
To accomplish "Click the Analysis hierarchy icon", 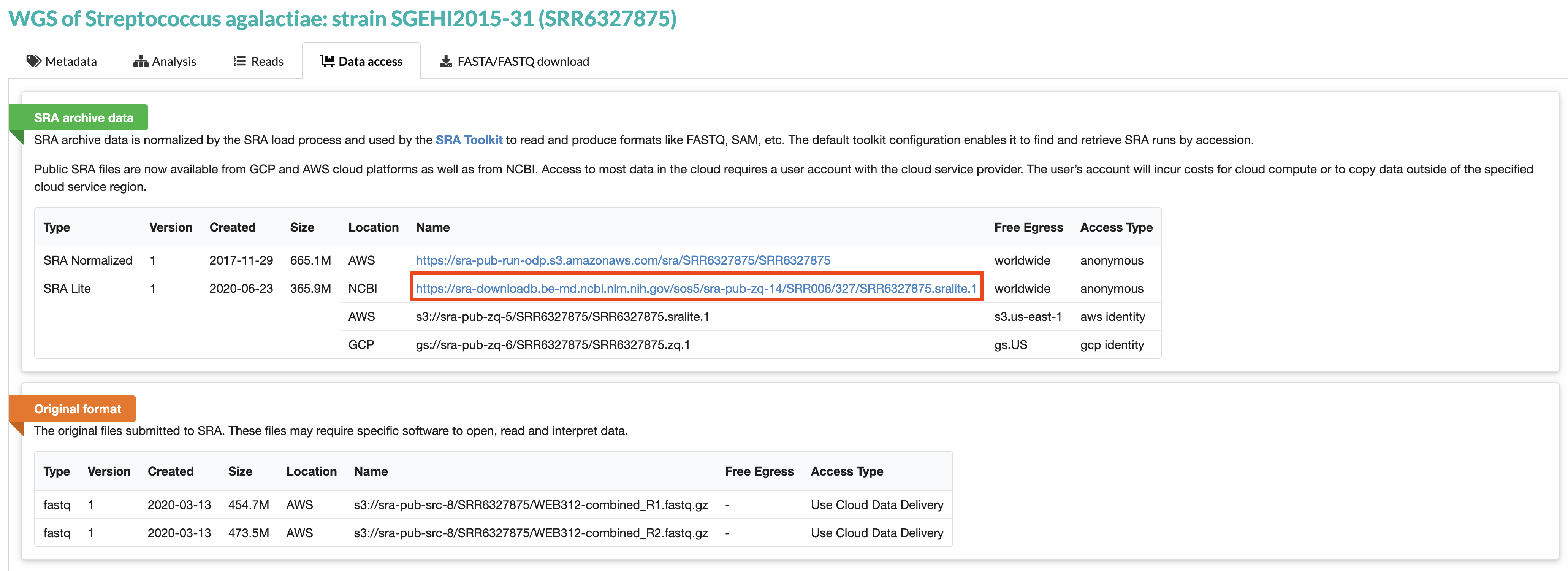I will coord(141,61).
